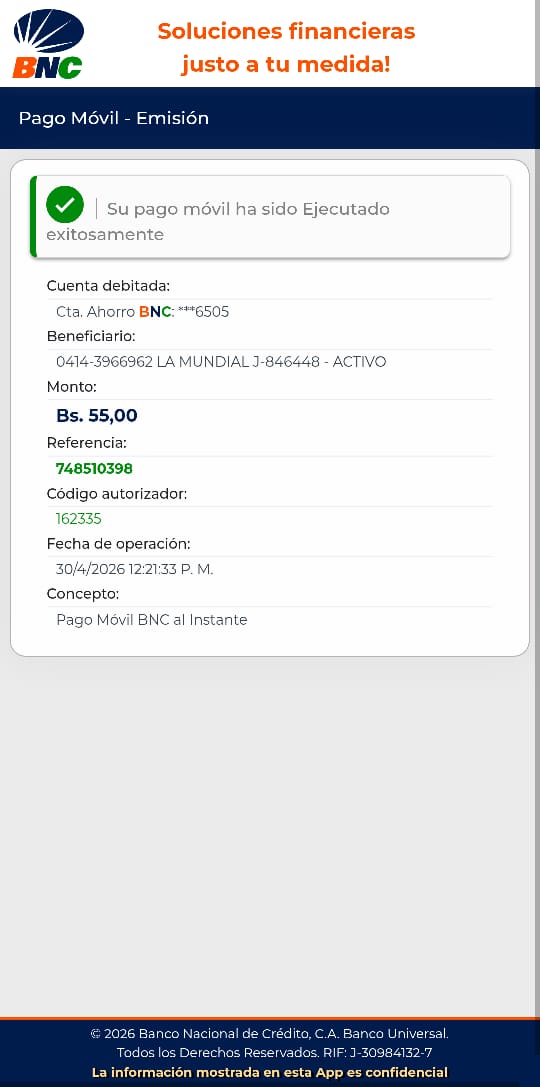Tap the green success checkmark icon
540x1087 pixels.
coord(65,205)
